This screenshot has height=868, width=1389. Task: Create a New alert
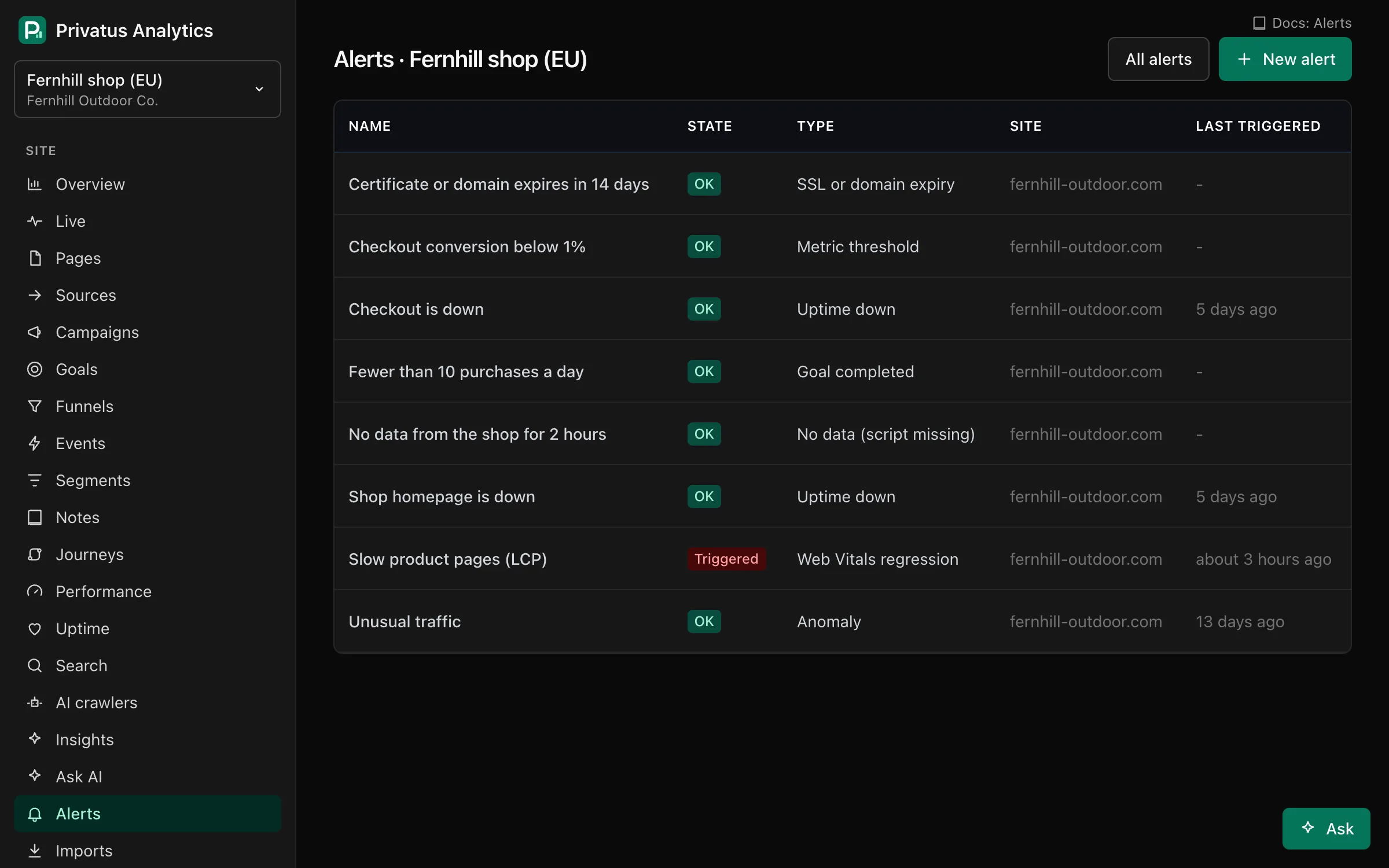click(x=1285, y=59)
